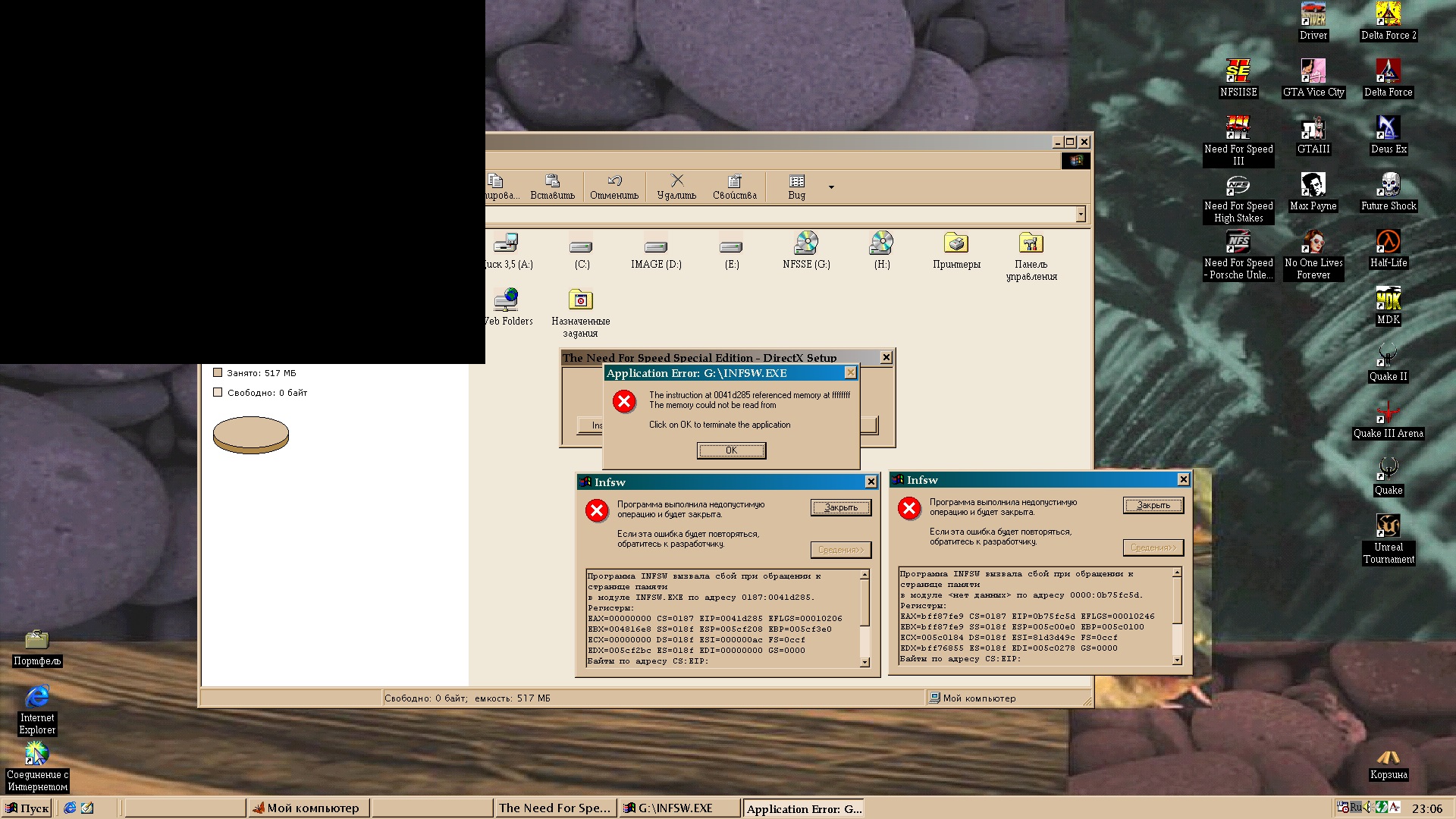Viewport: 1456px width, 819px height.
Task: Click the Занято legend color box
Action: click(x=218, y=372)
